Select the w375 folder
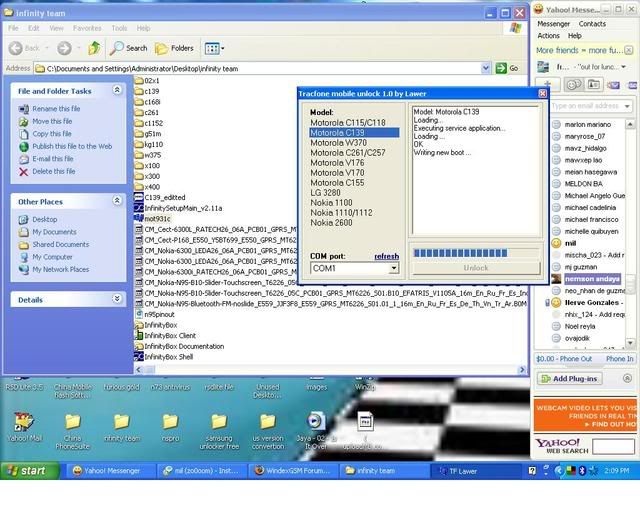 [148, 155]
